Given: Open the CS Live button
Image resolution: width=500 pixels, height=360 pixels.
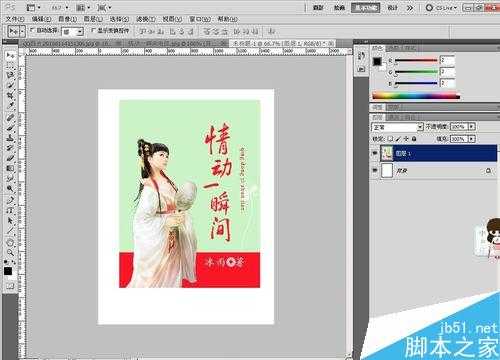Looking at the screenshot, I should (441, 7).
